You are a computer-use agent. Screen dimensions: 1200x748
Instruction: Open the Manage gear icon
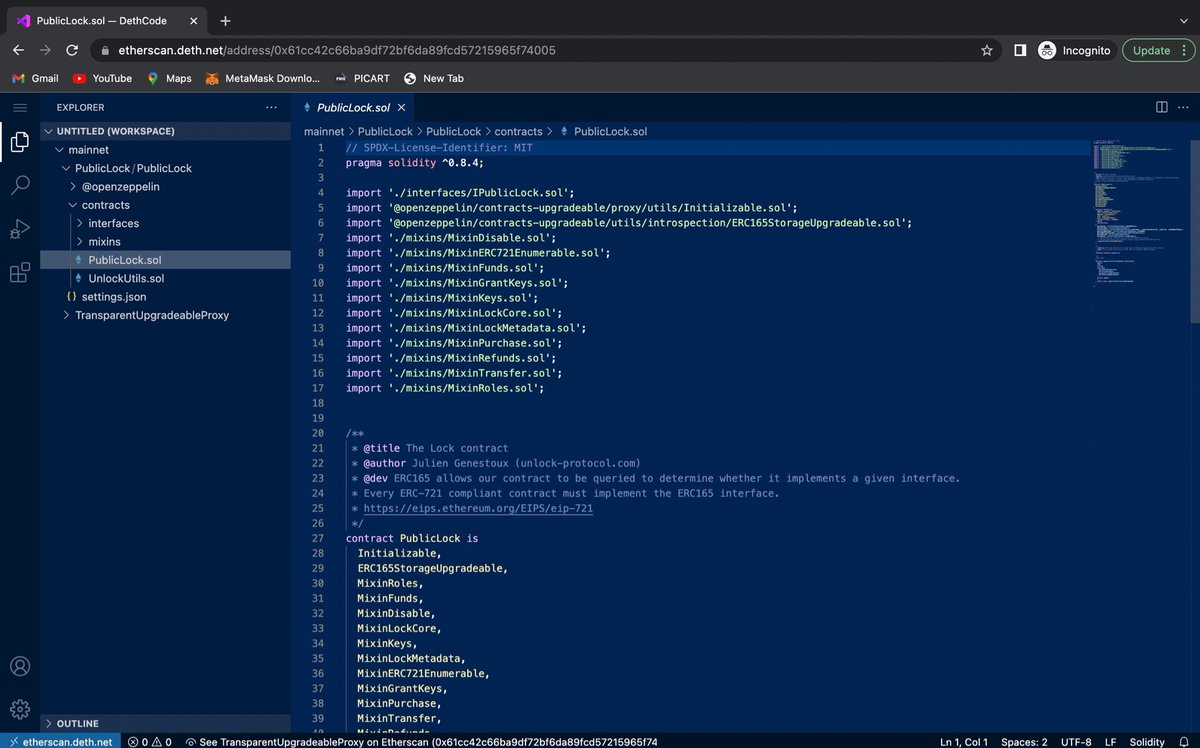pos(20,709)
